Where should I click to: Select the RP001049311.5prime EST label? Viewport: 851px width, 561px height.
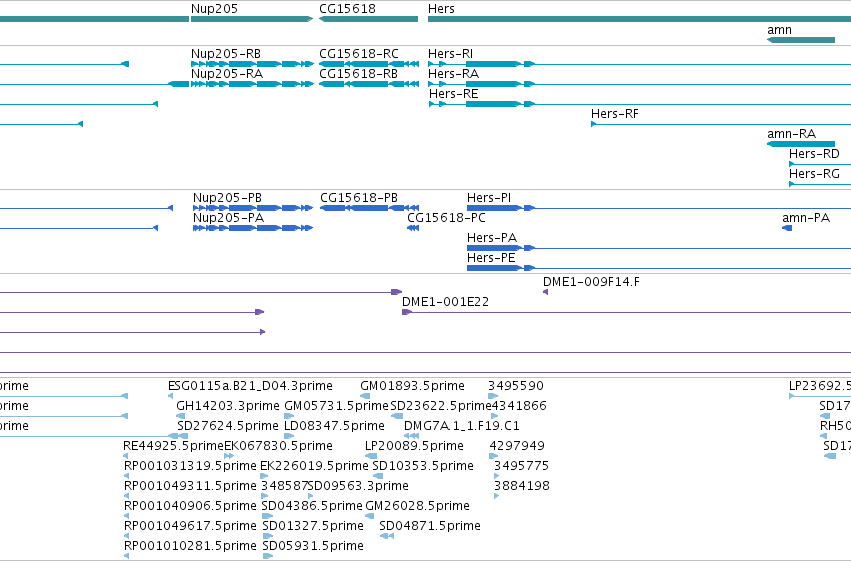[x=190, y=487]
